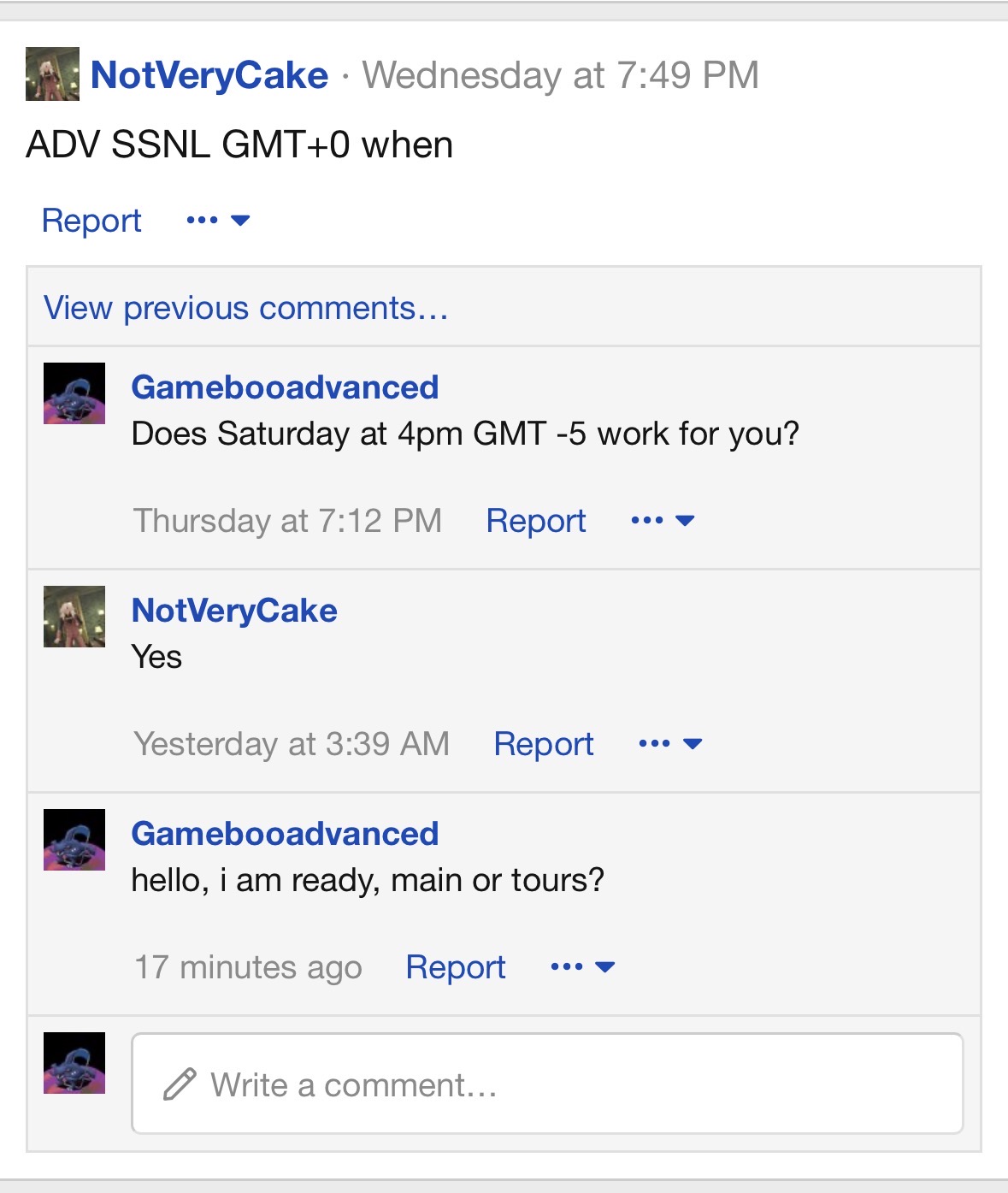Open the more options dropdown on the Yes comment
The width and height of the screenshot is (1008, 1193).
point(670,744)
